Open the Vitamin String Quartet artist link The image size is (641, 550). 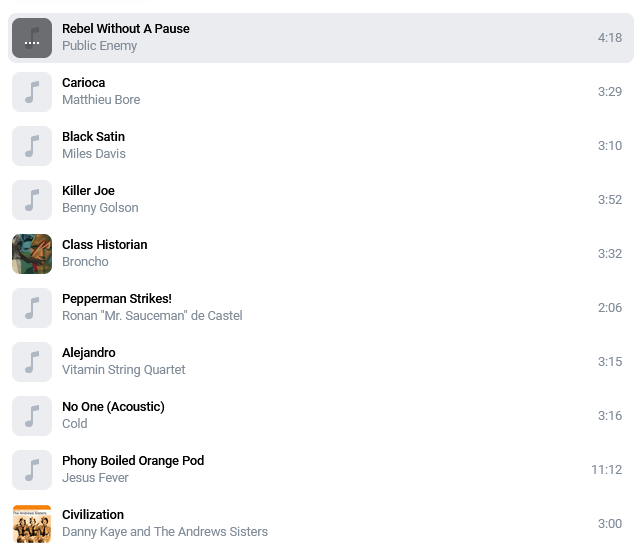click(123, 370)
